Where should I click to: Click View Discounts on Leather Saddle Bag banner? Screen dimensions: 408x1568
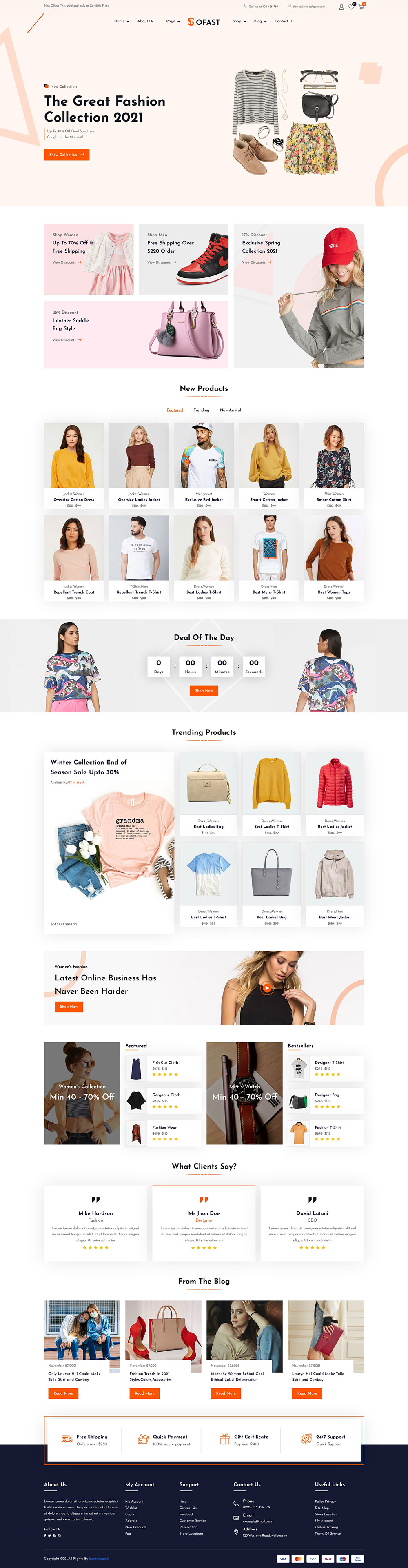pyautogui.click(x=67, y=340)
